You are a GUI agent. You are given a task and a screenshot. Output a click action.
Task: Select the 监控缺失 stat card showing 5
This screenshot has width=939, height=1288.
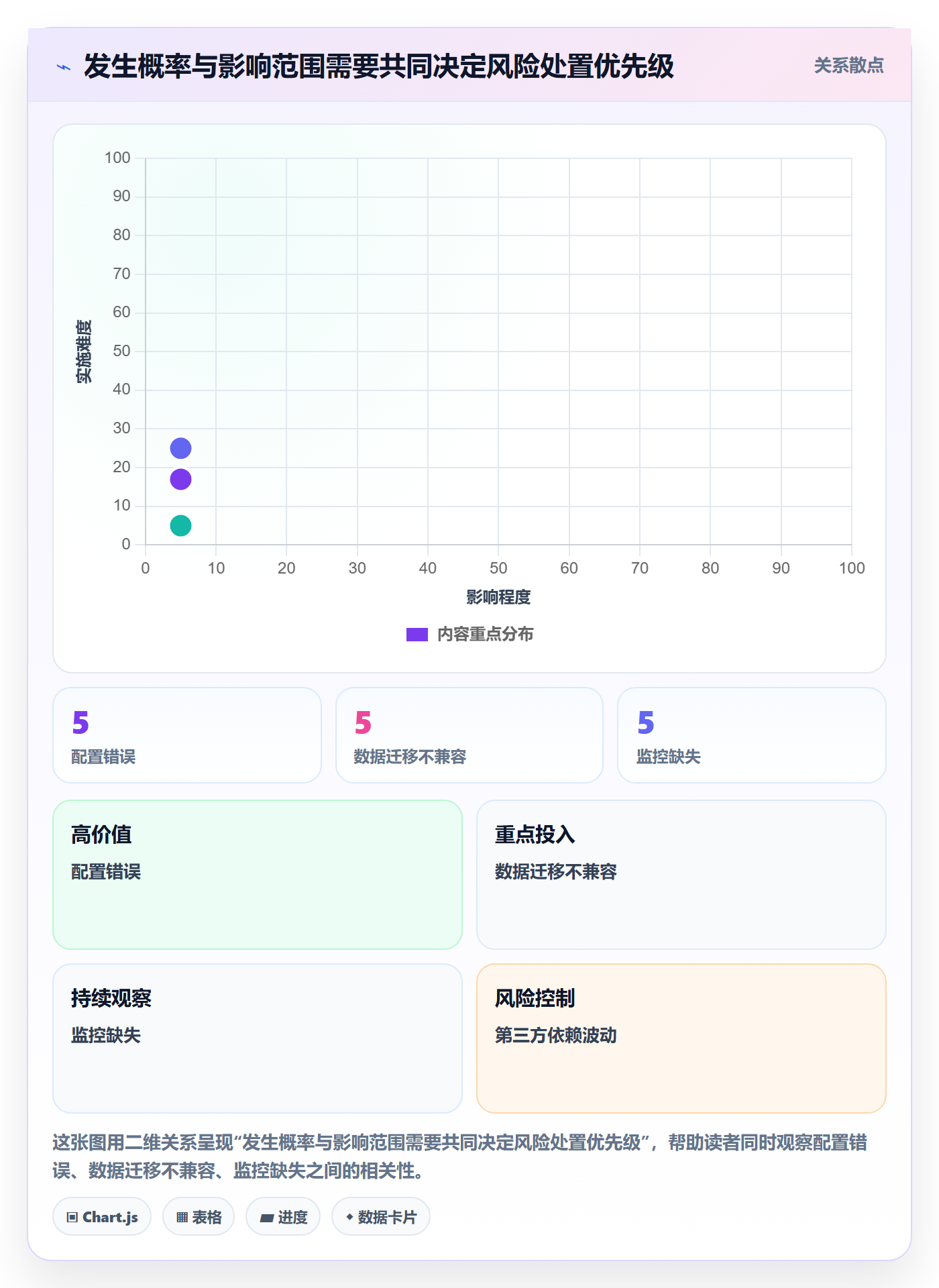752,735
